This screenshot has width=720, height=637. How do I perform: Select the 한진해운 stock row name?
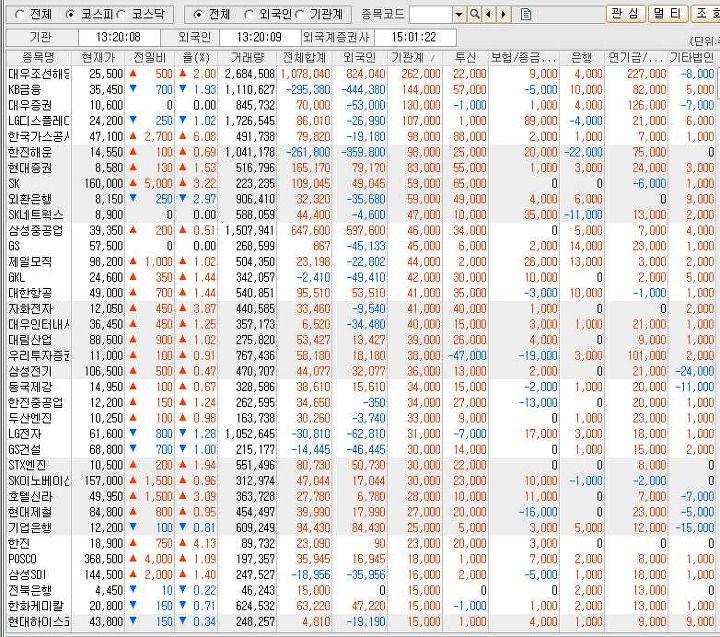point(30,152)
